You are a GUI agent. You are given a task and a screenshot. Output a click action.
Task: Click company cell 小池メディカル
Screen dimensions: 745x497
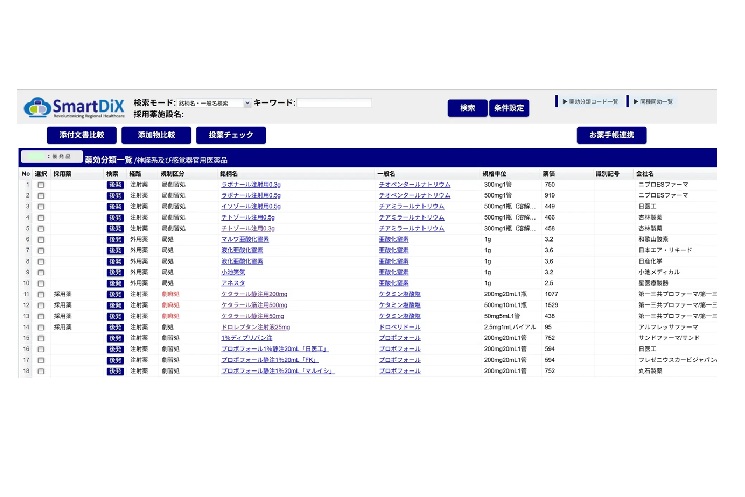659,272
